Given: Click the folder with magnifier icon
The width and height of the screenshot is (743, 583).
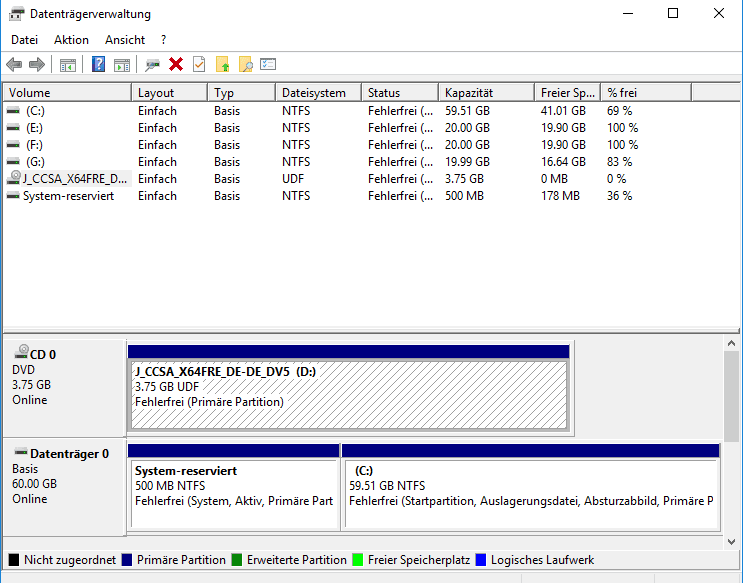Looking at the screenshot, I should click(245, 64).
